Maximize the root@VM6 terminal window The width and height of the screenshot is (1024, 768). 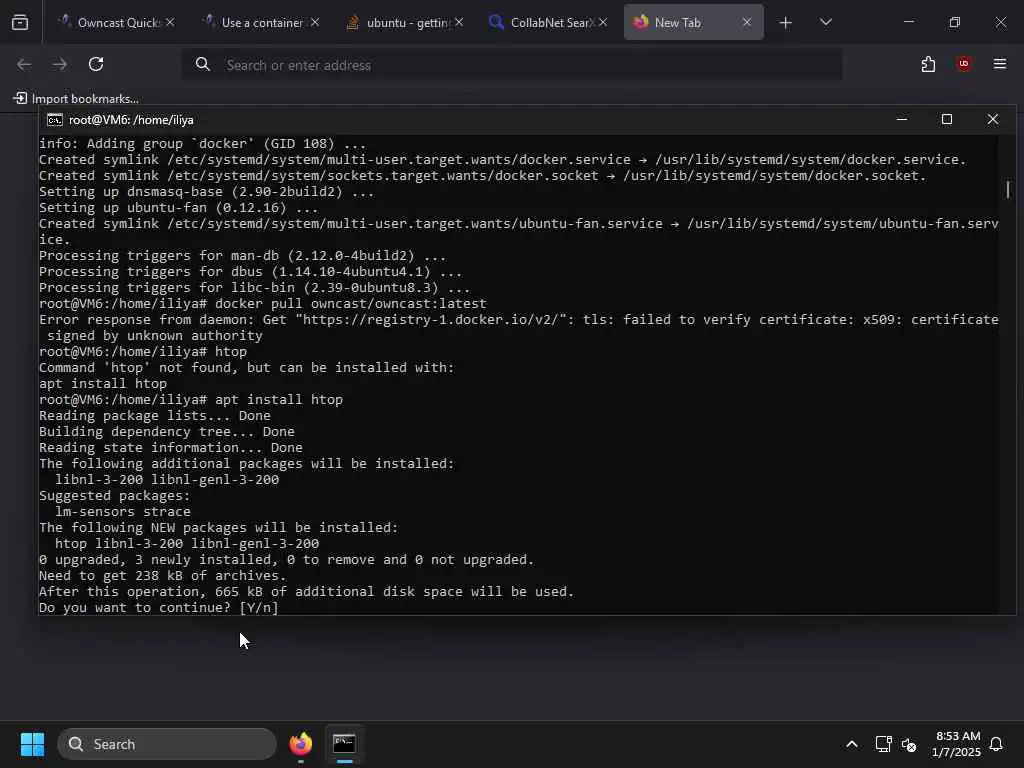(947, 120)
